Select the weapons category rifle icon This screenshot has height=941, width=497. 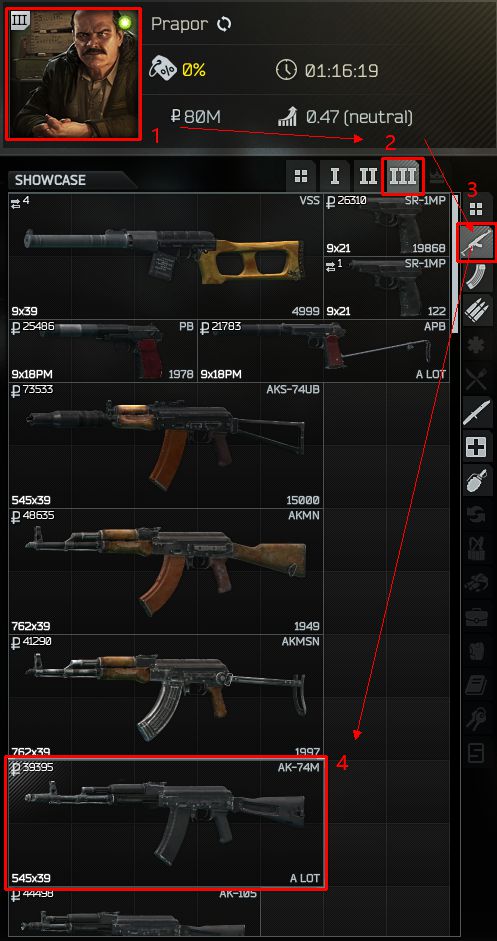coord(476,242)
